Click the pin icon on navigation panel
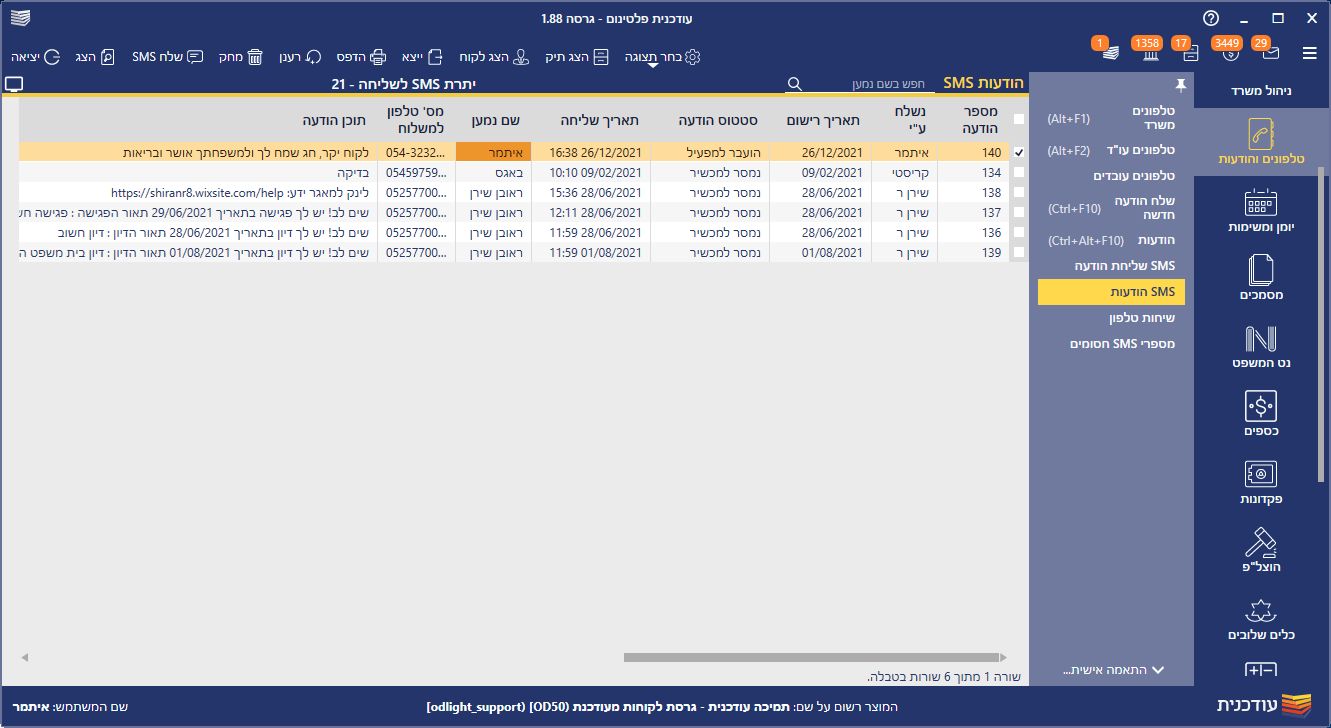1331x728 pixels. point(1180,85)
